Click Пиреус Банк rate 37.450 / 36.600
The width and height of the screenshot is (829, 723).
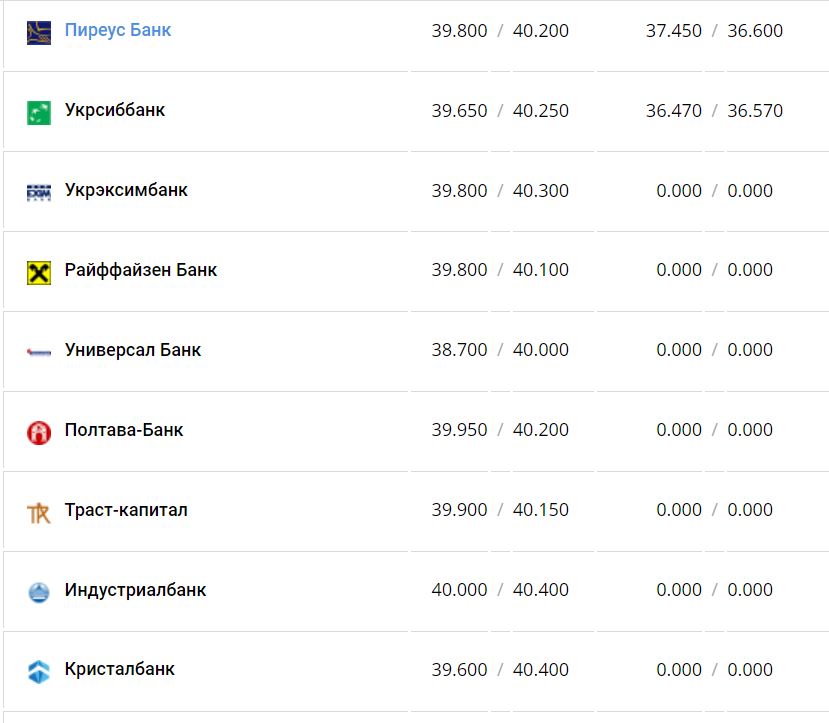tap(714, 31)
